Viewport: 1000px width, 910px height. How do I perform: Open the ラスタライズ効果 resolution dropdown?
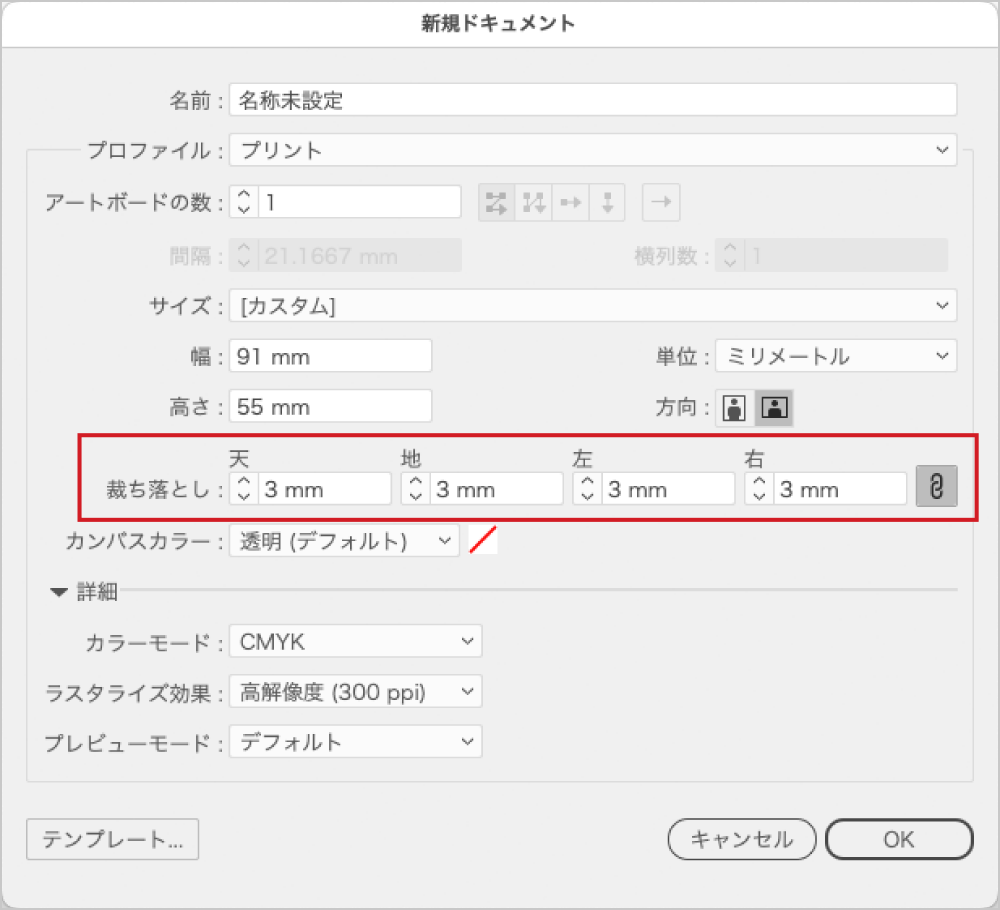coord(355,691)
